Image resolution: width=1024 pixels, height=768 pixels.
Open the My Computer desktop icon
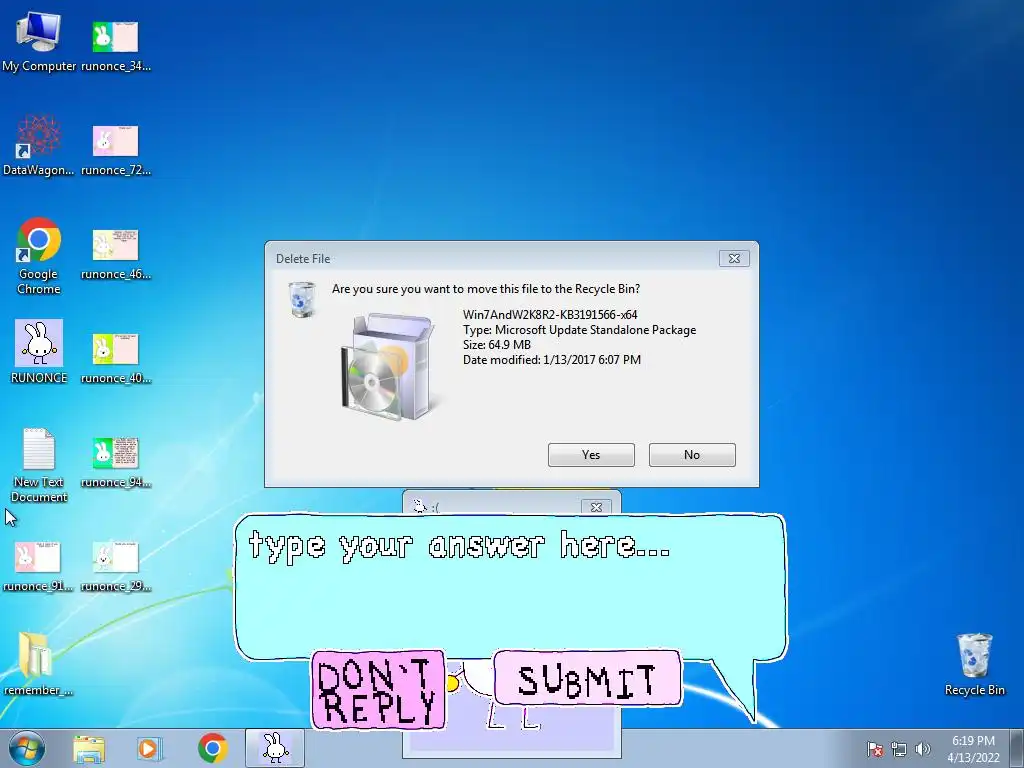click(x=39, y=41)
